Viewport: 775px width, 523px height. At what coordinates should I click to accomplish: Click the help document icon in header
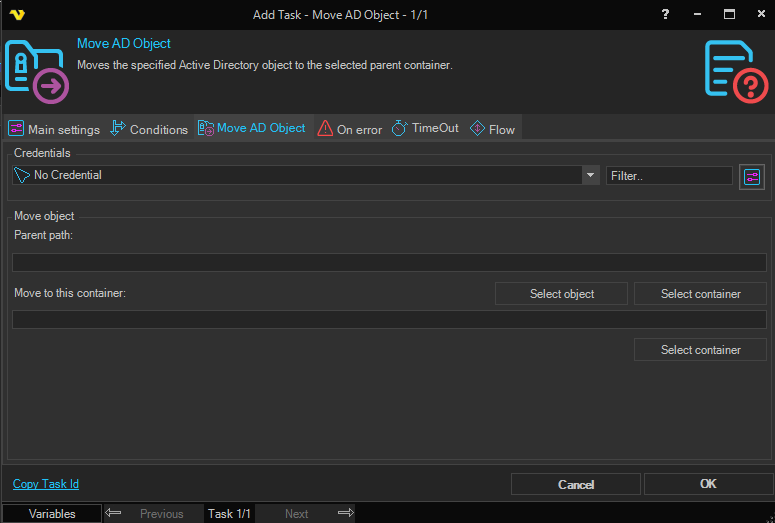tap(737, 70)
